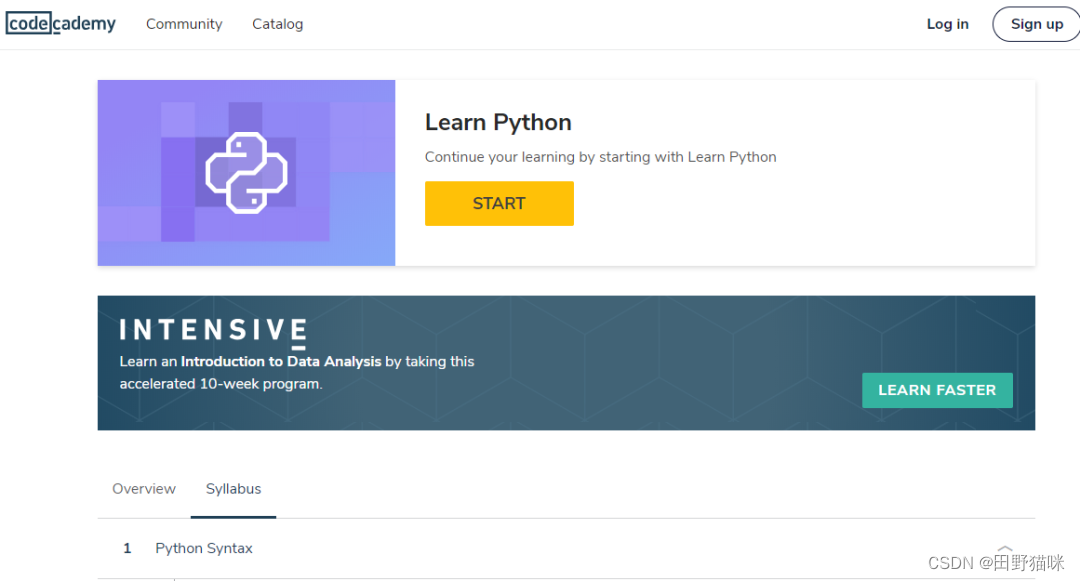Open the Catalog menu
This screenshot has width=1080, height=581.
[x=278, y=24]
